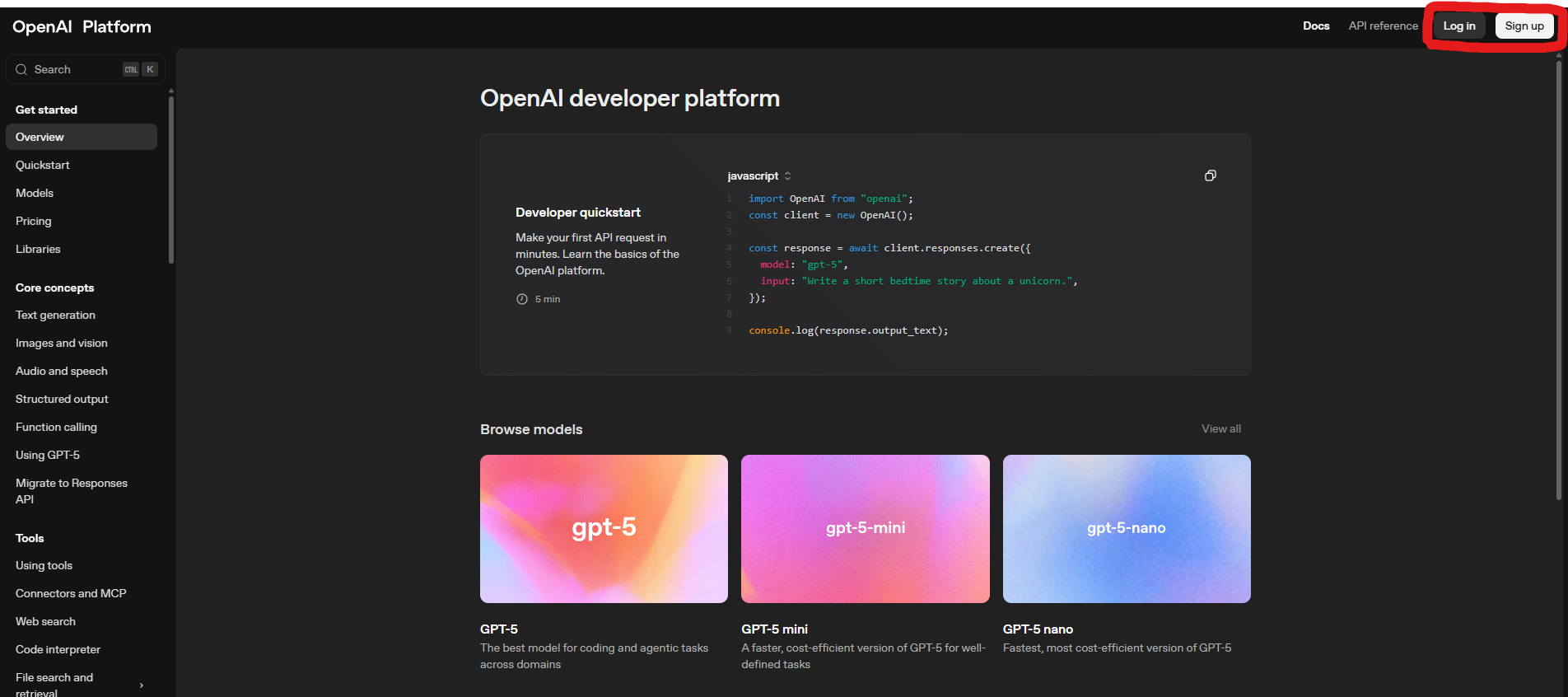Open Structured output guide
Screen dimensions: 1568x697
[x=62, y=399]
